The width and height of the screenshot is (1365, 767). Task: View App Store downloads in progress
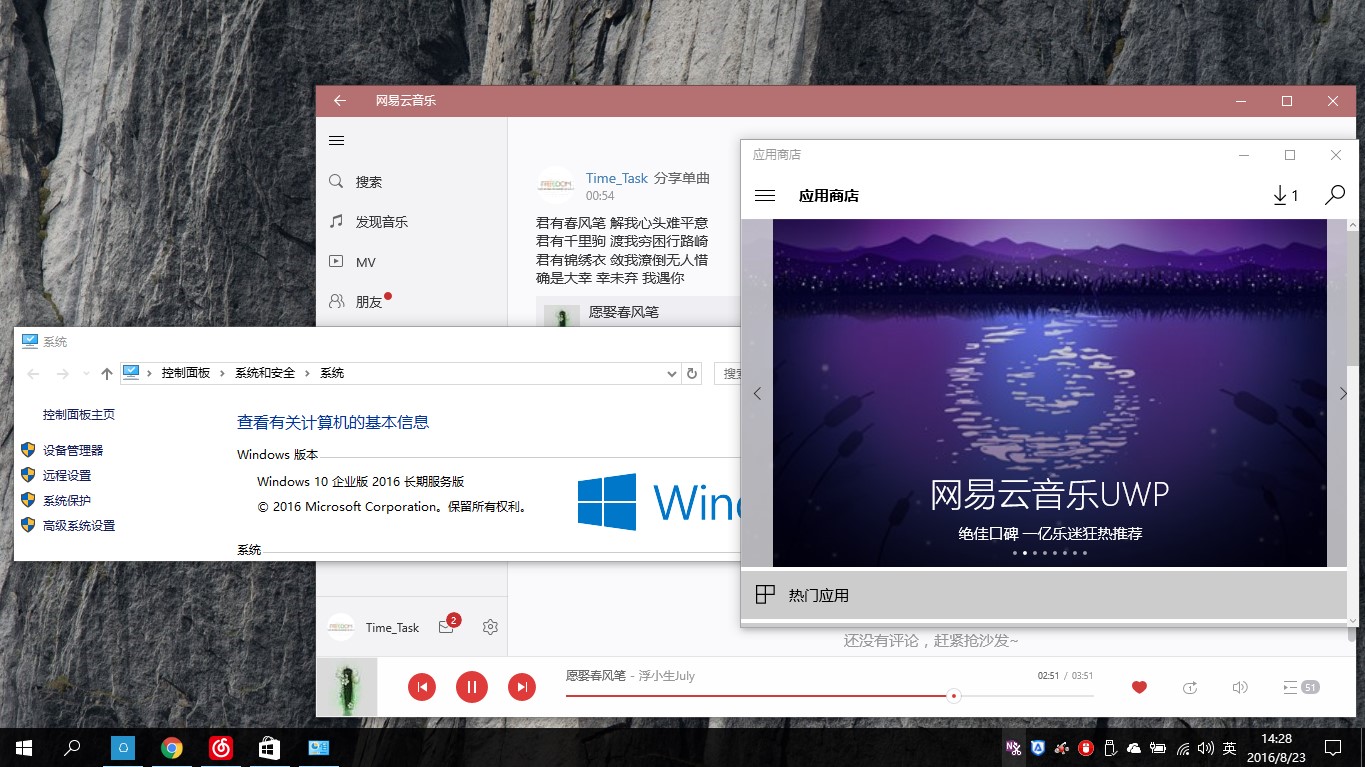coord(1285,196)
